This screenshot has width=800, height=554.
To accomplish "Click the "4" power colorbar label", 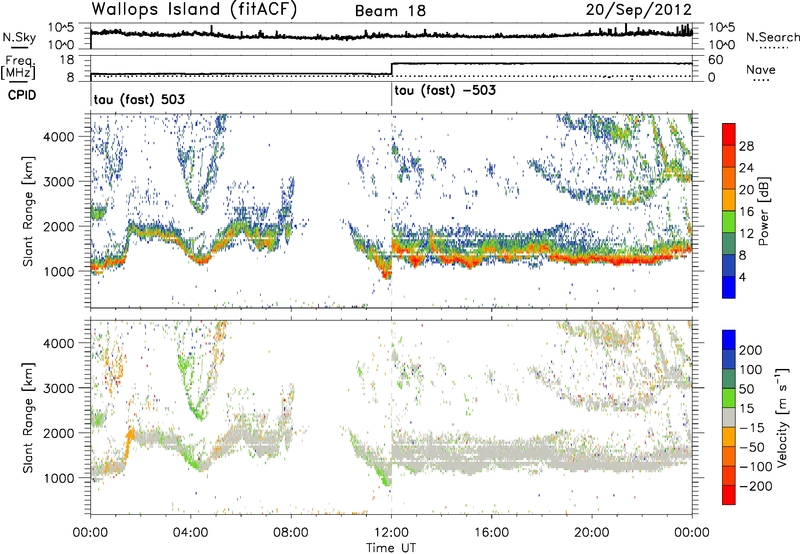I will coord(743,278).
